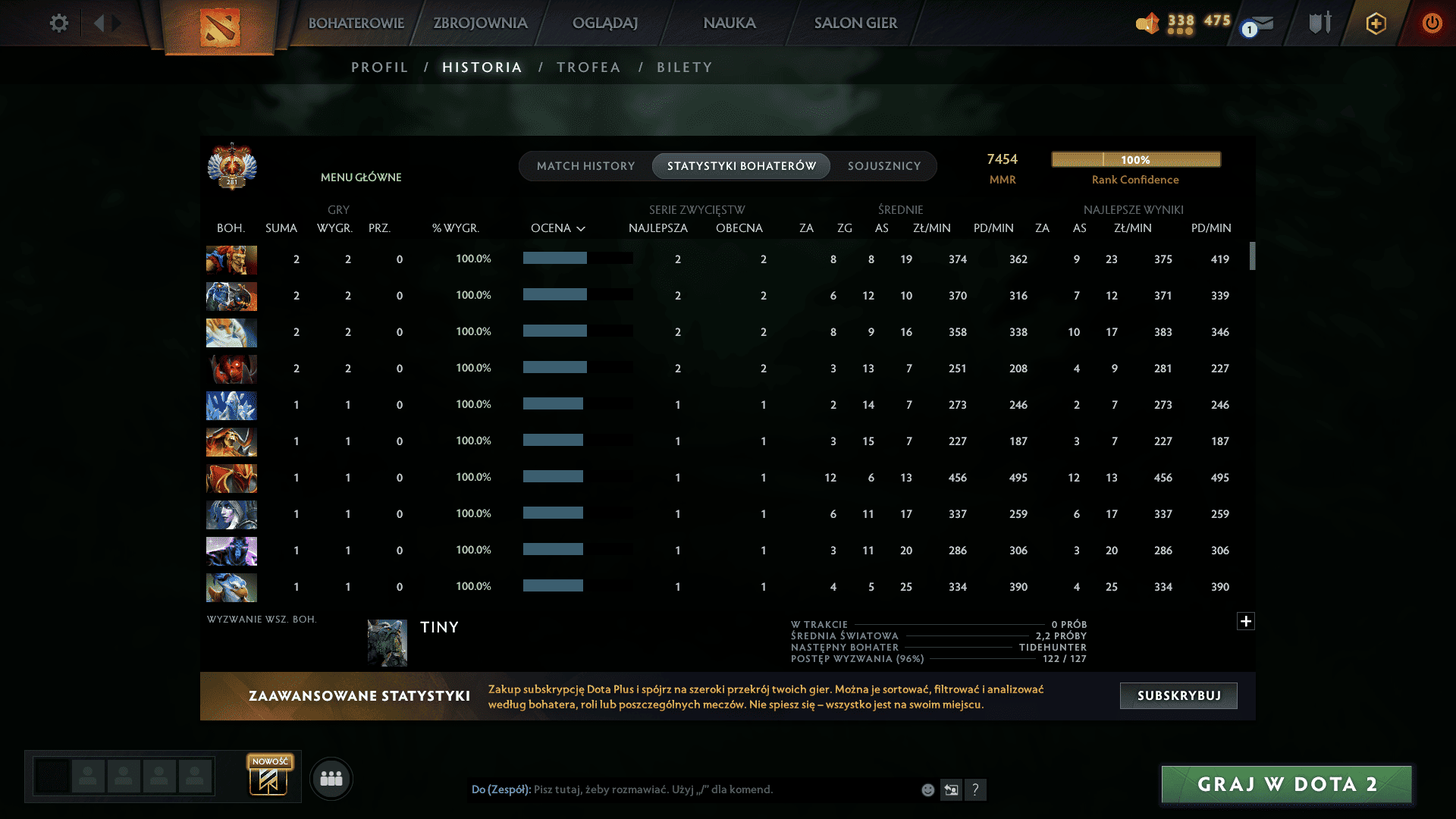Sort by the % Wygr. column header
Image resolution: width=1456 pixels, height=819 pixels.
[455, 228]
